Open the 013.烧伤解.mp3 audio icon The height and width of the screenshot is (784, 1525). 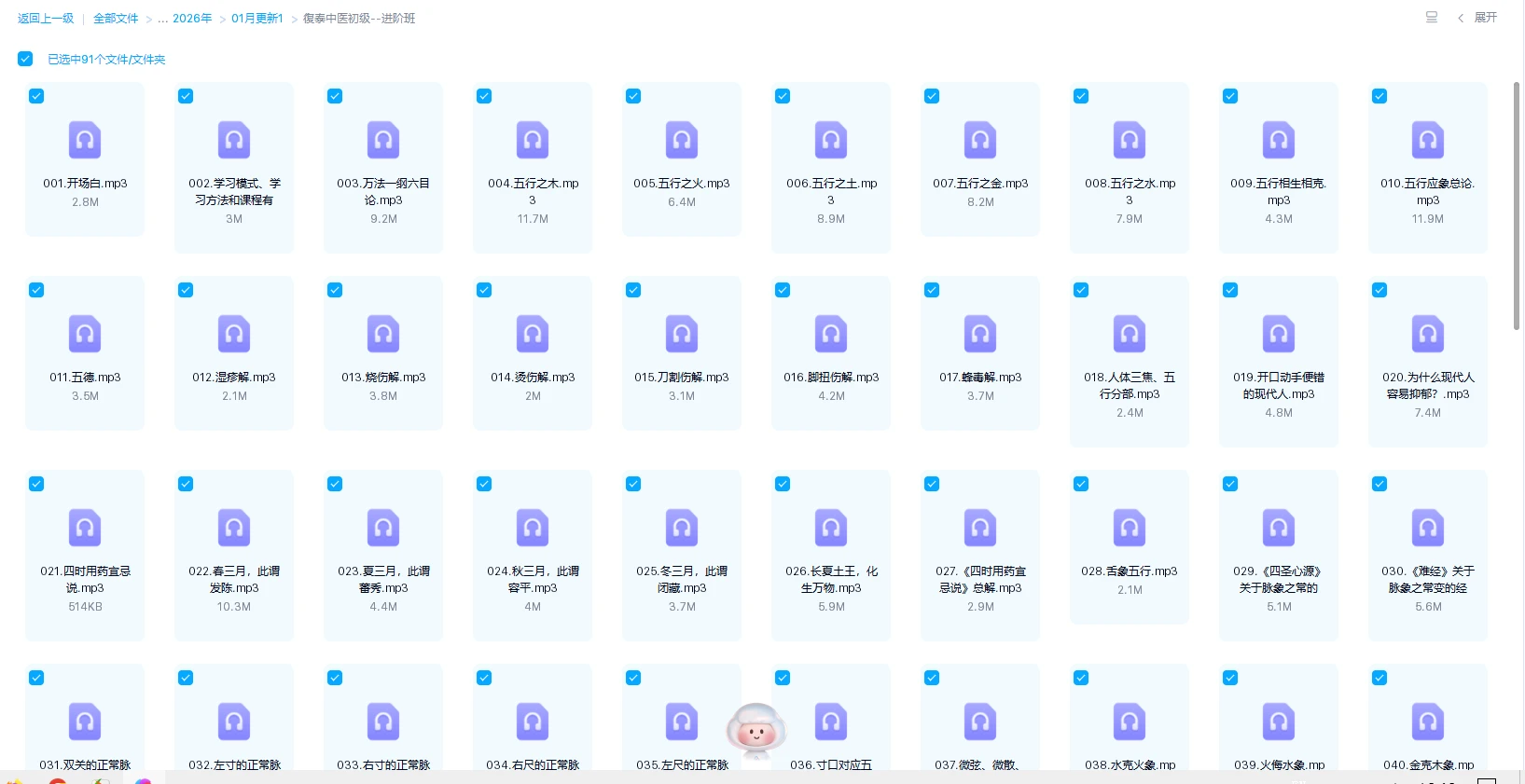(383, 335)
